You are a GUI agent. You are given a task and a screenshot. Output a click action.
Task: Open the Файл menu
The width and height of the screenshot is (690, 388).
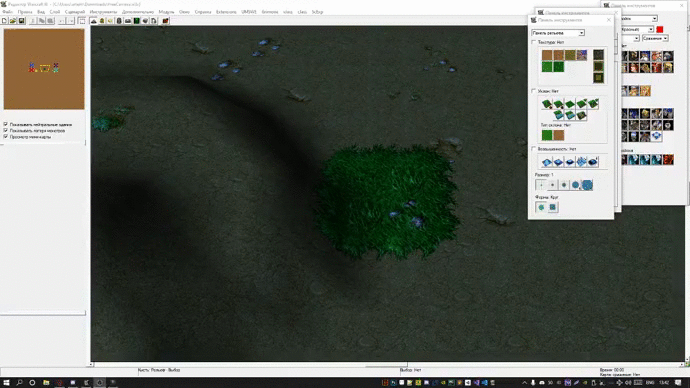point(7,12)
